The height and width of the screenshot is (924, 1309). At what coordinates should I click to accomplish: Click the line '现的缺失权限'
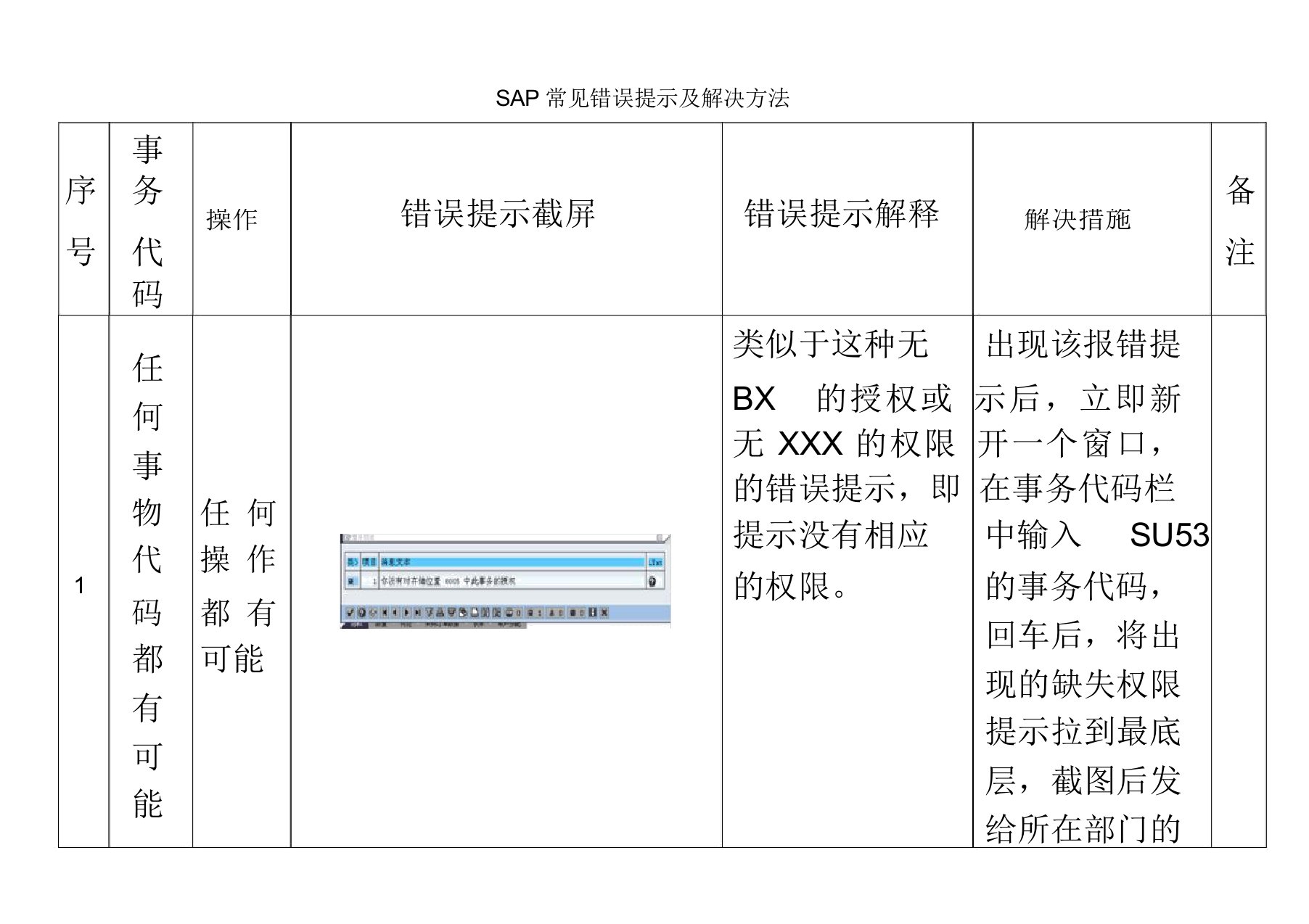1083,684
